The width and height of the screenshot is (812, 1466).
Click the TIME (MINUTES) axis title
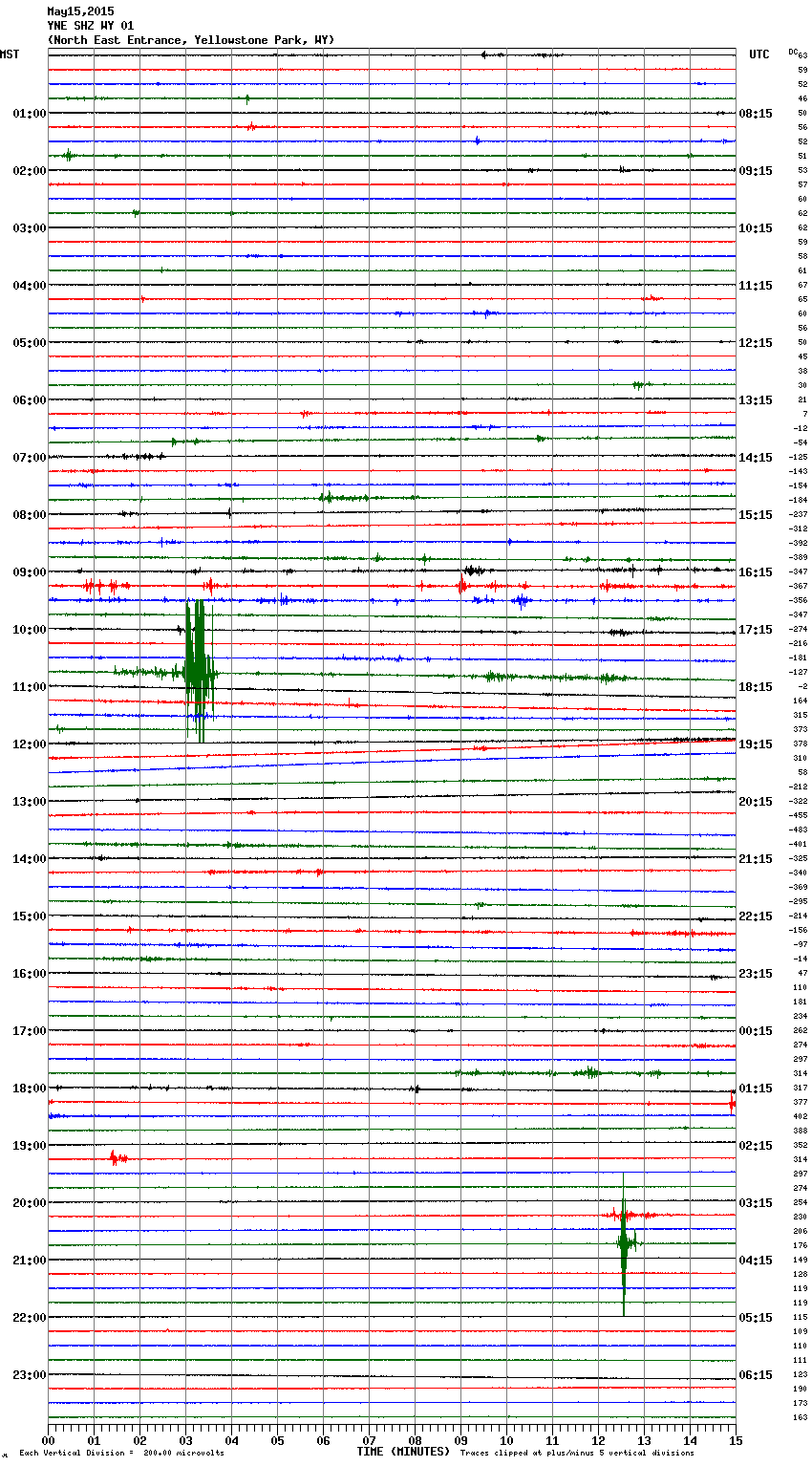(403, 1452)
